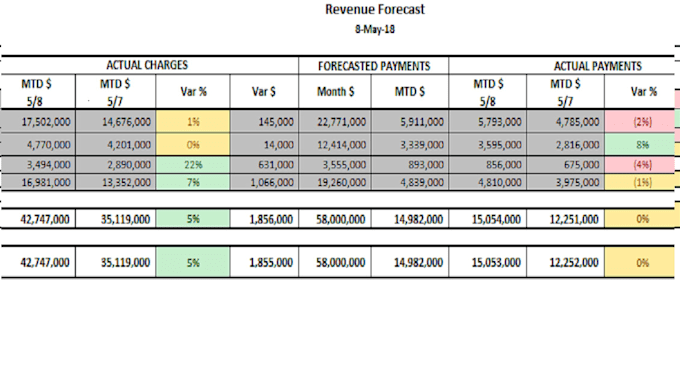The height and width of the screenshot is (370, 680).
Task: Select cell with value 14,676,000
Action: (116, 122)
